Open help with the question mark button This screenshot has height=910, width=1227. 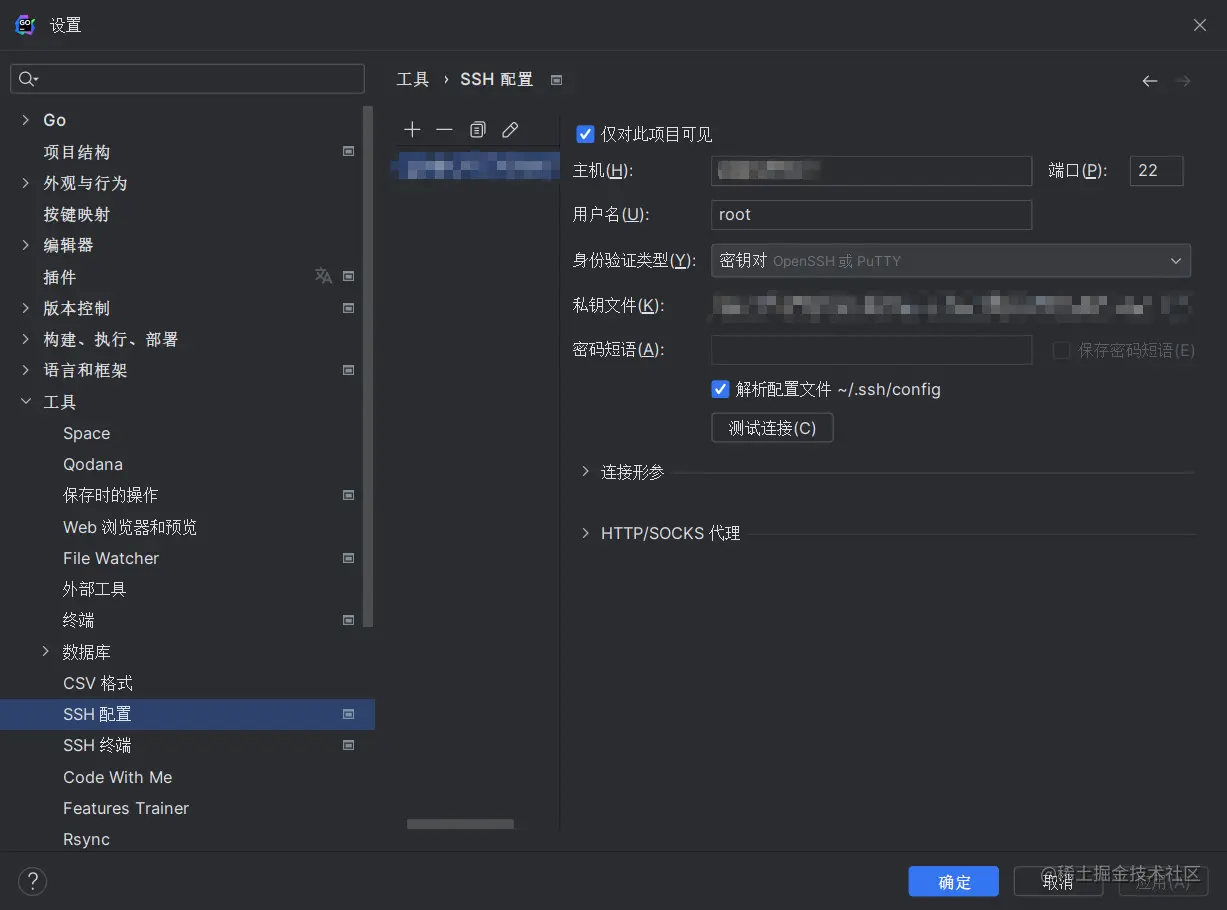[32, 881]
